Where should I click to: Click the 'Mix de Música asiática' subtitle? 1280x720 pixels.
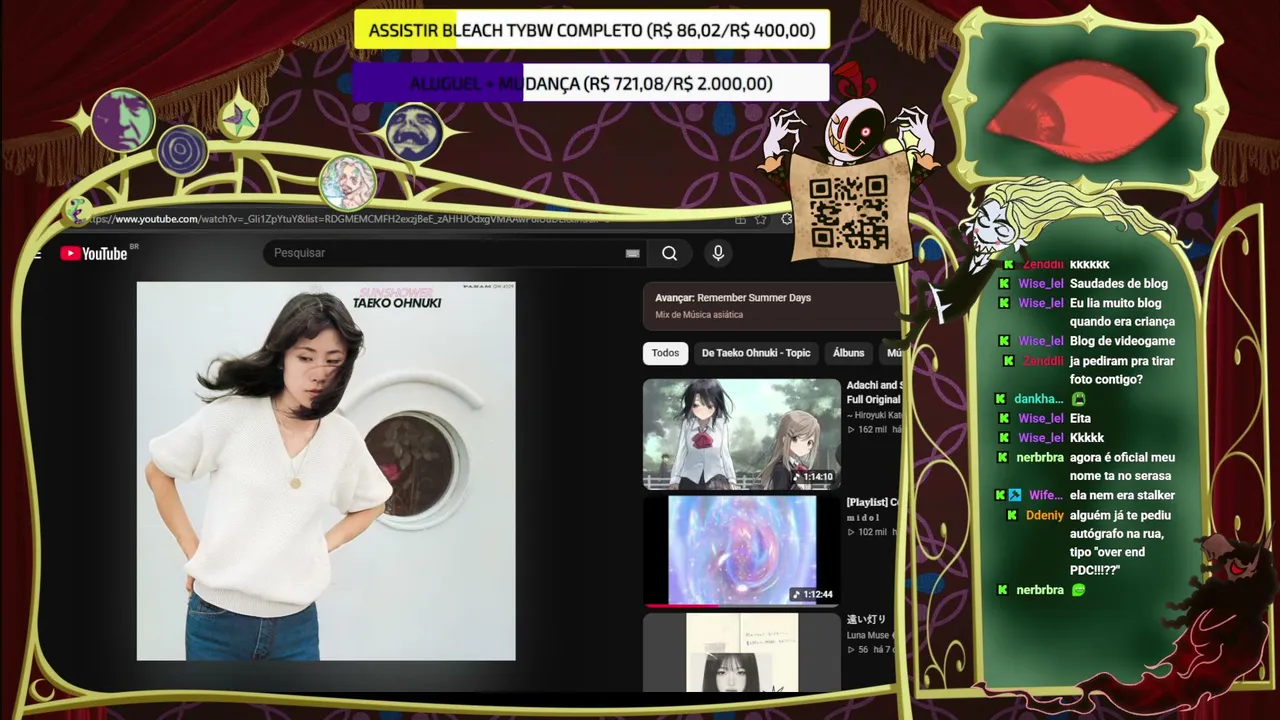click(699, 315)
